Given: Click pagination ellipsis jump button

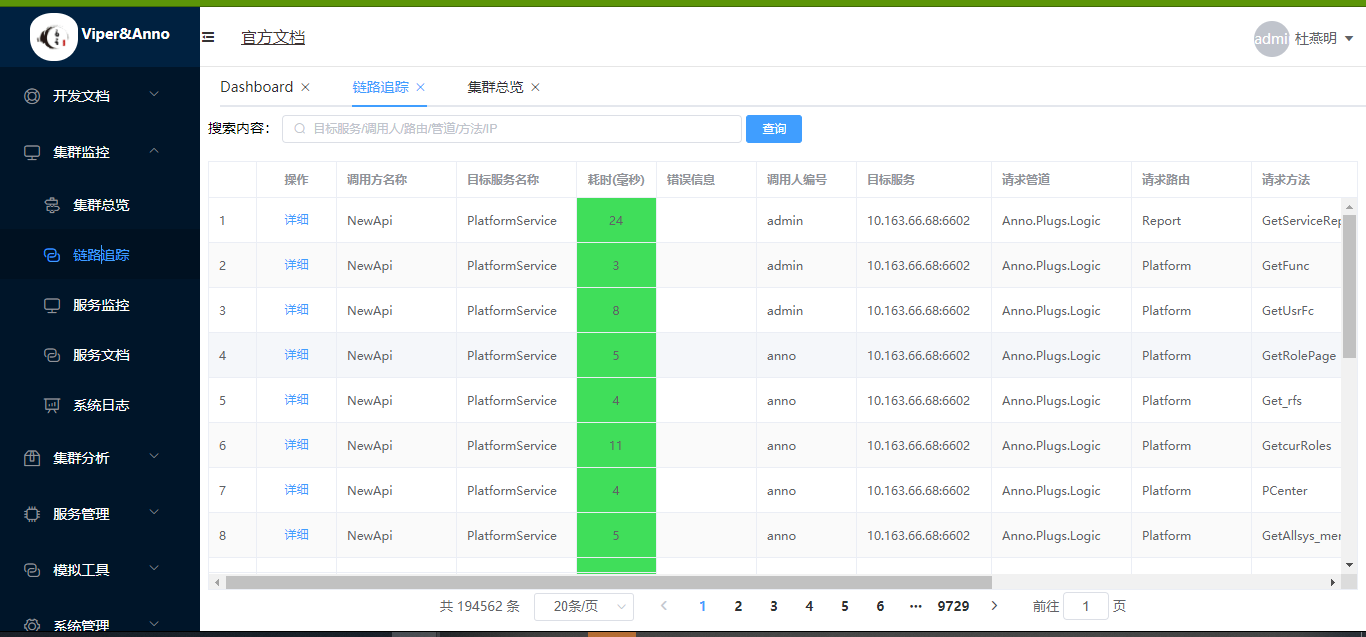Looking at the screenshot, I should tap(915, 606).
